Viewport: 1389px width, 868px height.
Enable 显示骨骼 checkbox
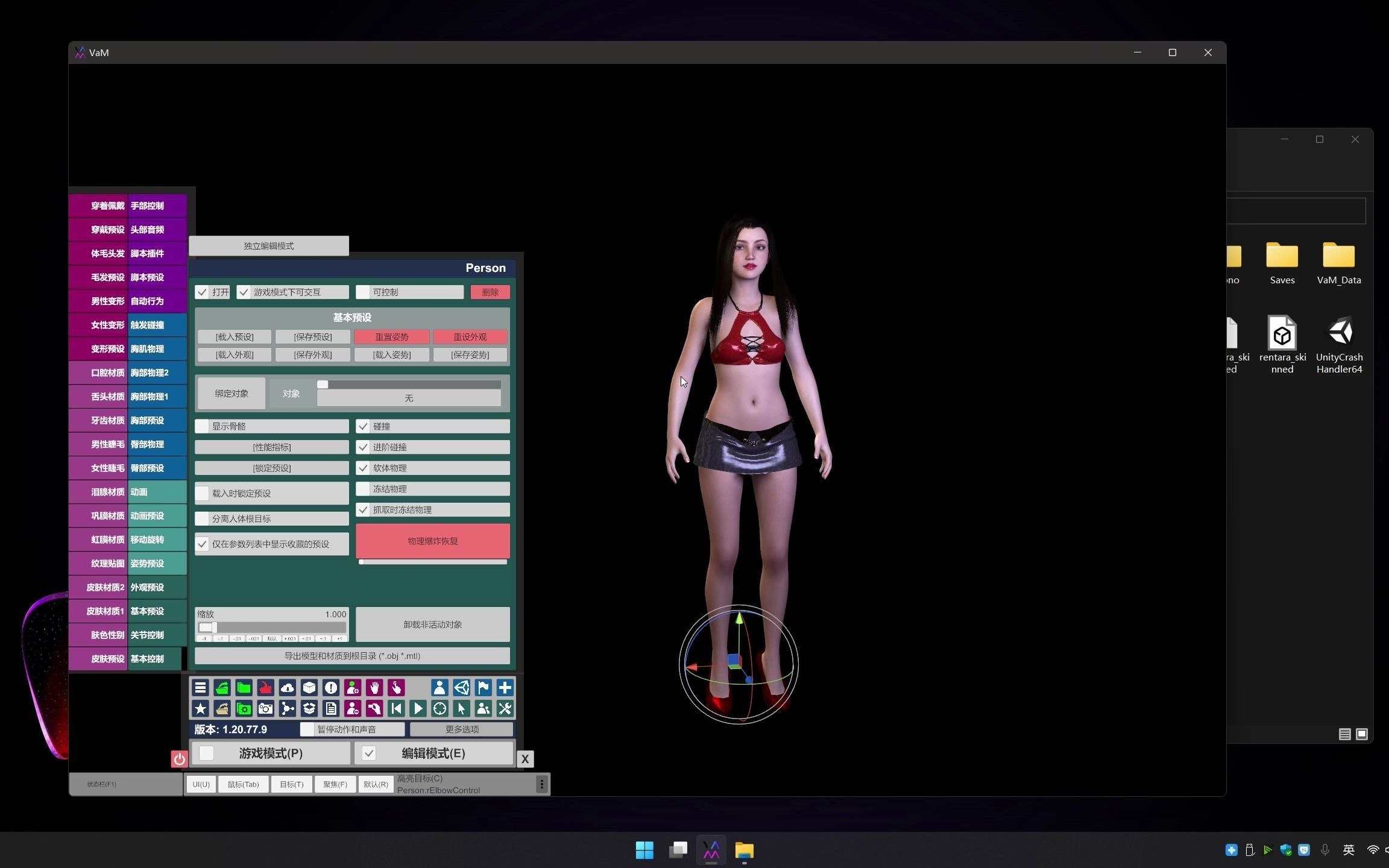coord(202,426)
